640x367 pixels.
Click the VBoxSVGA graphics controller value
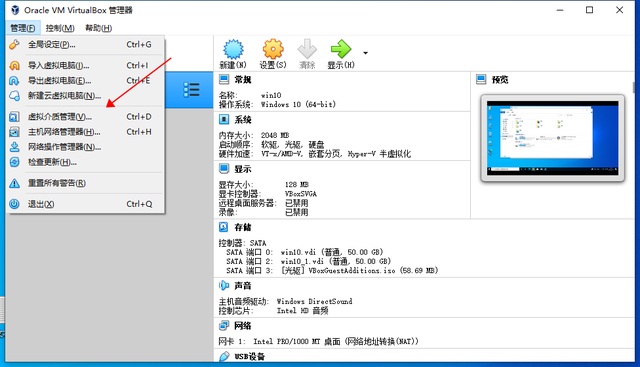pos(301,194)
